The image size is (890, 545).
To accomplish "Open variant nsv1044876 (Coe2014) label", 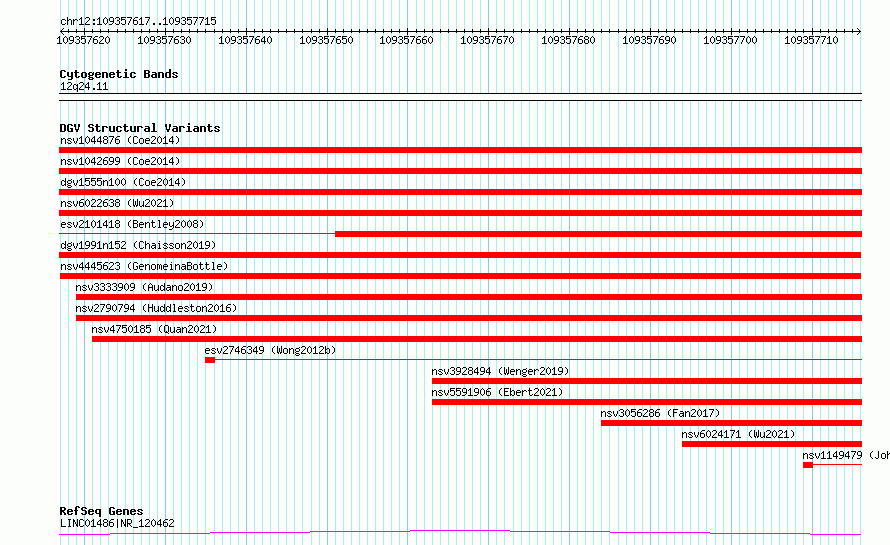I will [x=120, y=140].
